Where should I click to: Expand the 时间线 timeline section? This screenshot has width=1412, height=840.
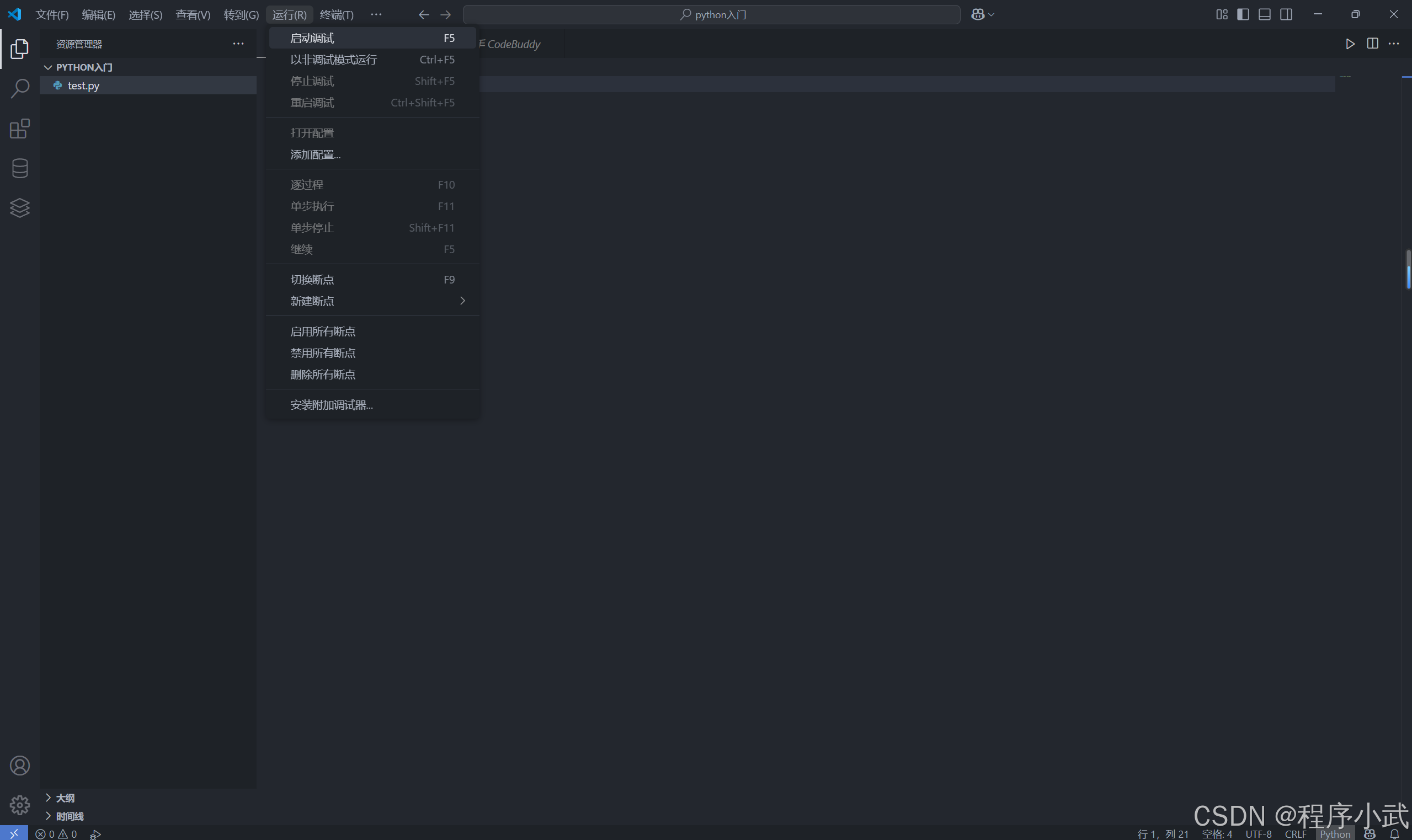click(70, 816)
